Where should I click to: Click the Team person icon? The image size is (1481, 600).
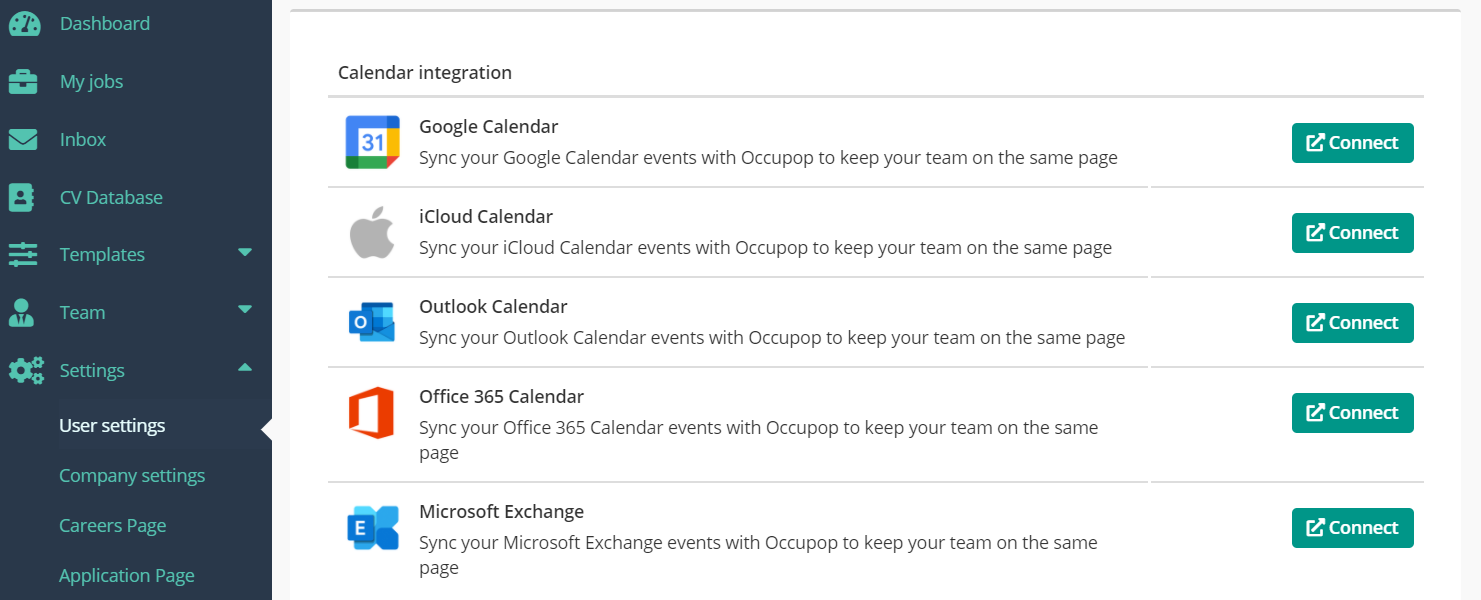(25, 311)
